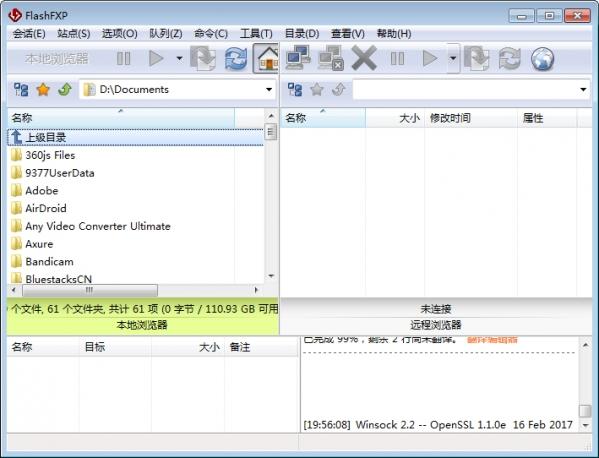This screenshot has height=458, width=599.
Task: Click the local list horizontal scrollbar thumb
Action: 90,290
